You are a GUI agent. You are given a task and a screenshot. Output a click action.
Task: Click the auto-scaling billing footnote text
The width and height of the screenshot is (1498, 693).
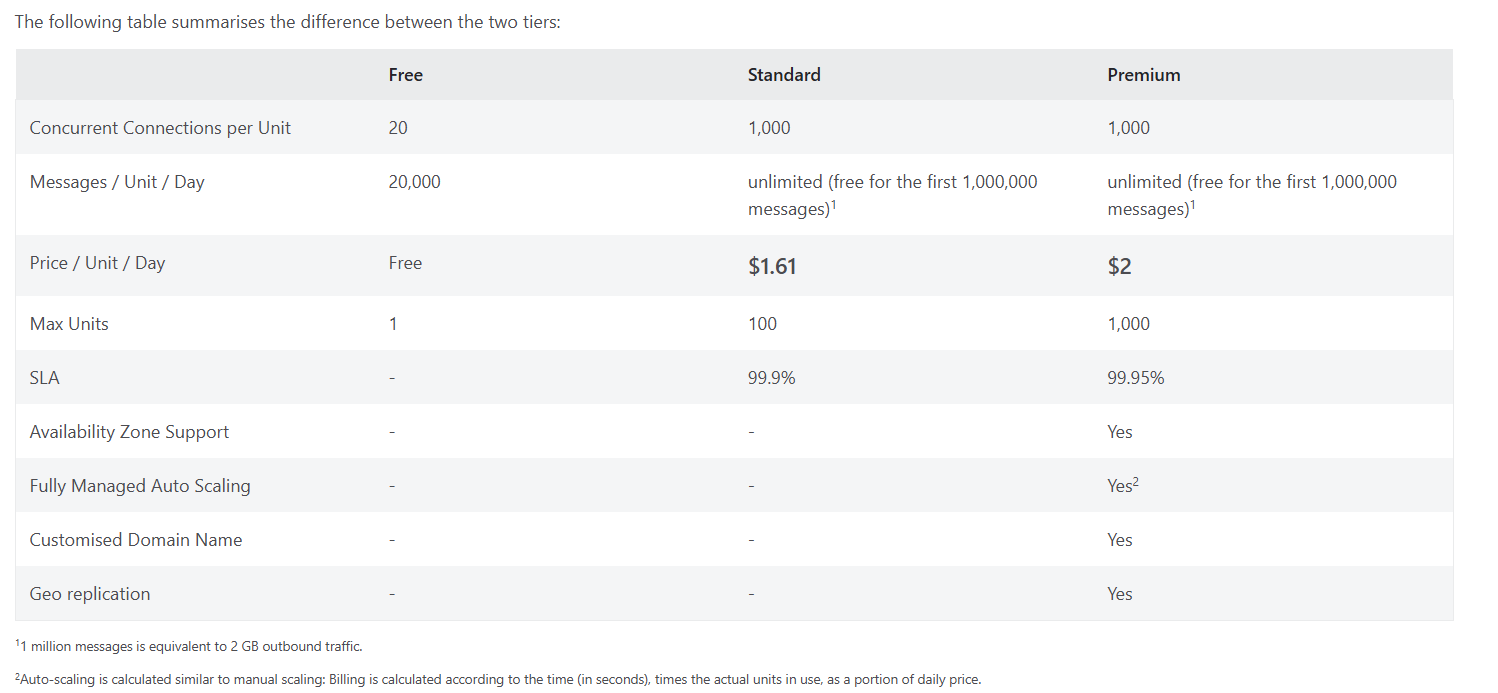(498, 679)
